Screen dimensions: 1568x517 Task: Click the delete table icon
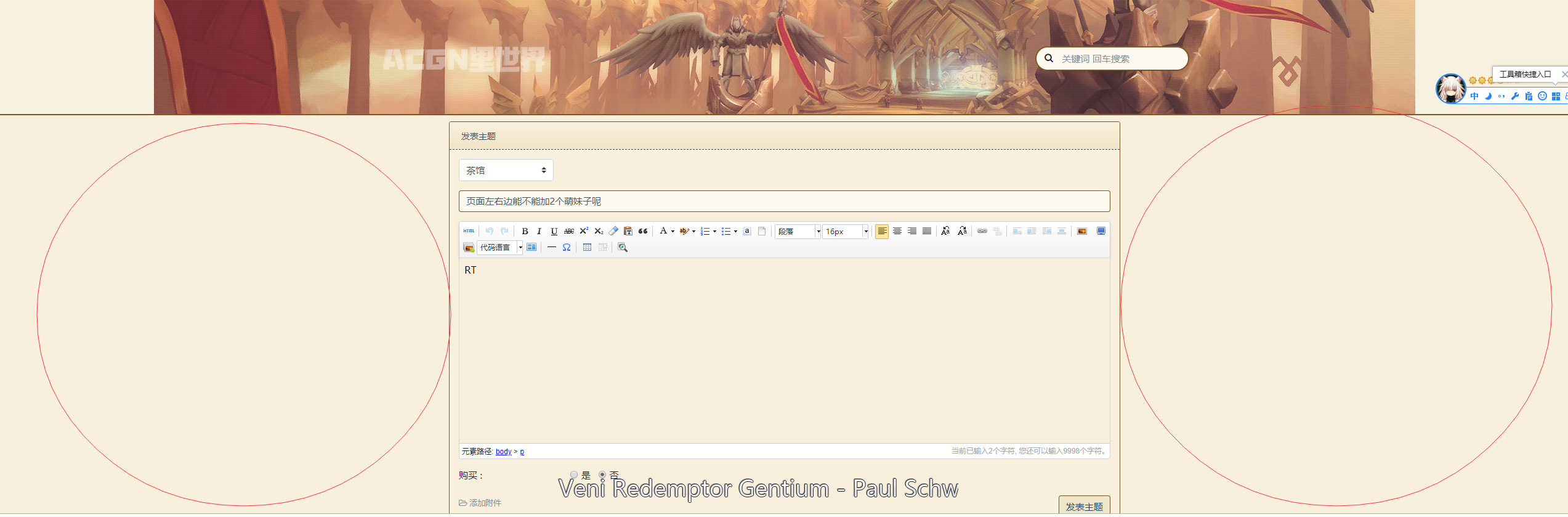[602, 247]
